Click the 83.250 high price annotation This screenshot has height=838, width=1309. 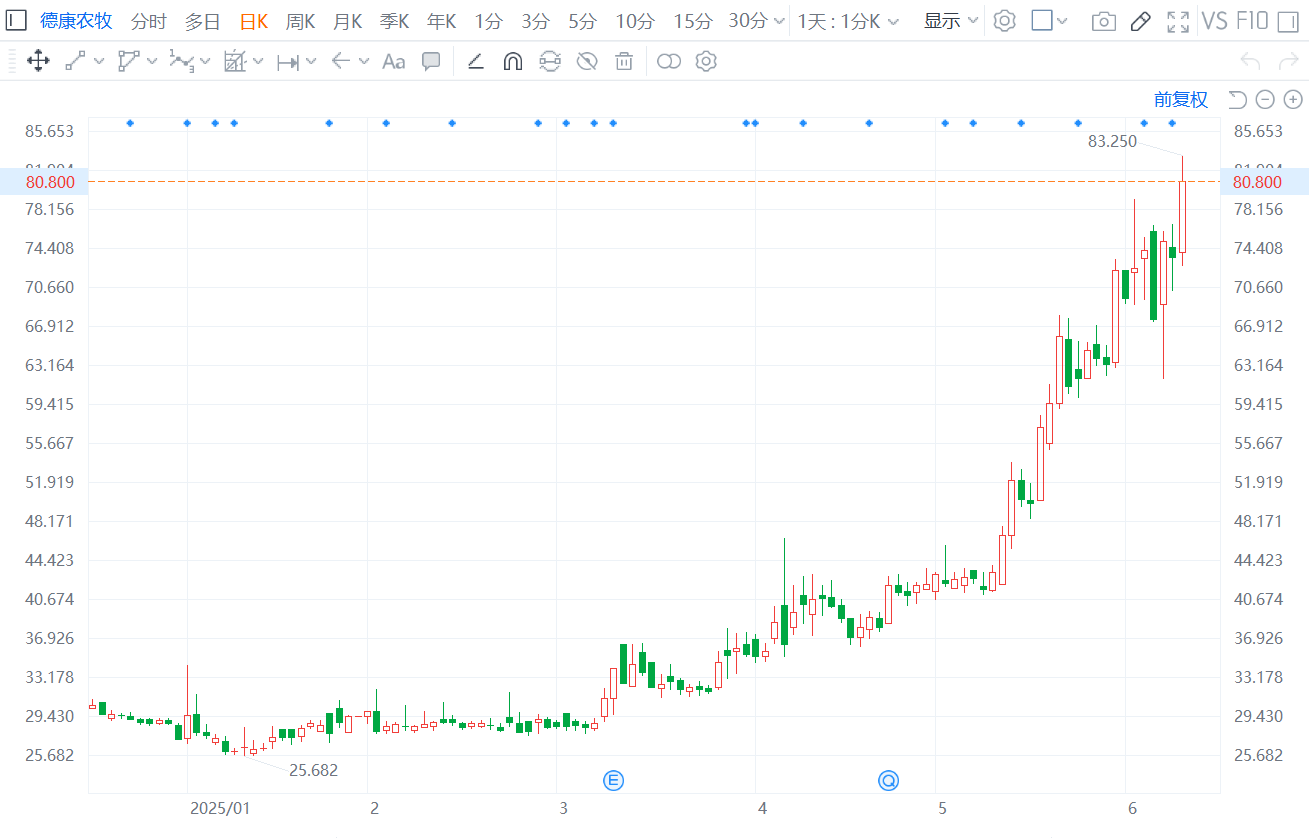click(1112, 142)
